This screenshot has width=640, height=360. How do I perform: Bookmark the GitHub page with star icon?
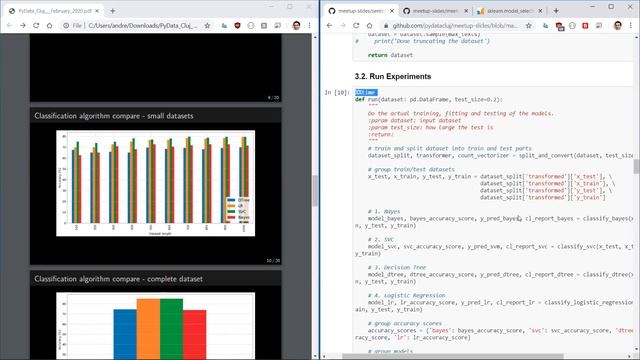point(529,26)
